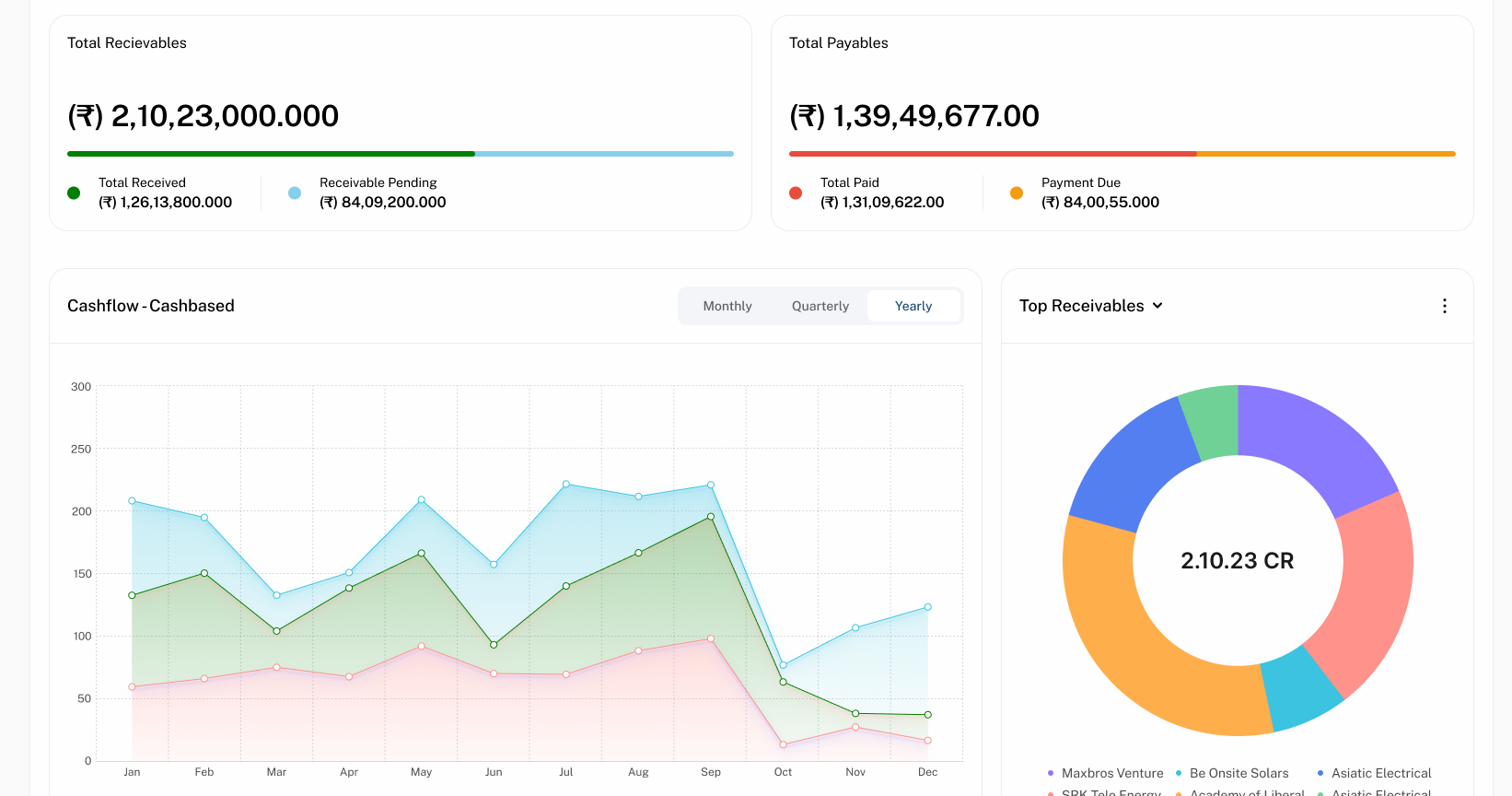Open the three-dot menu in Top Receivables

click(x=1444, y=306)
